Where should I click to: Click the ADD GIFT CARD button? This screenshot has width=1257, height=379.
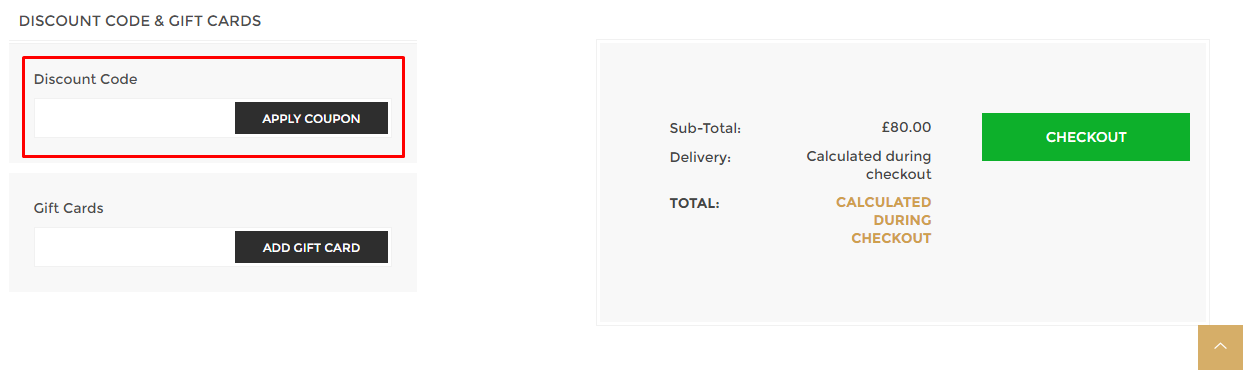[311, 247]
